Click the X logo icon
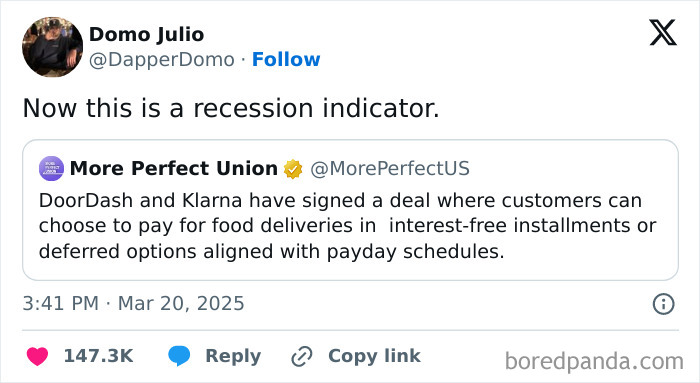The height and width of the screenshot is (383, 700). click(663, 32)
